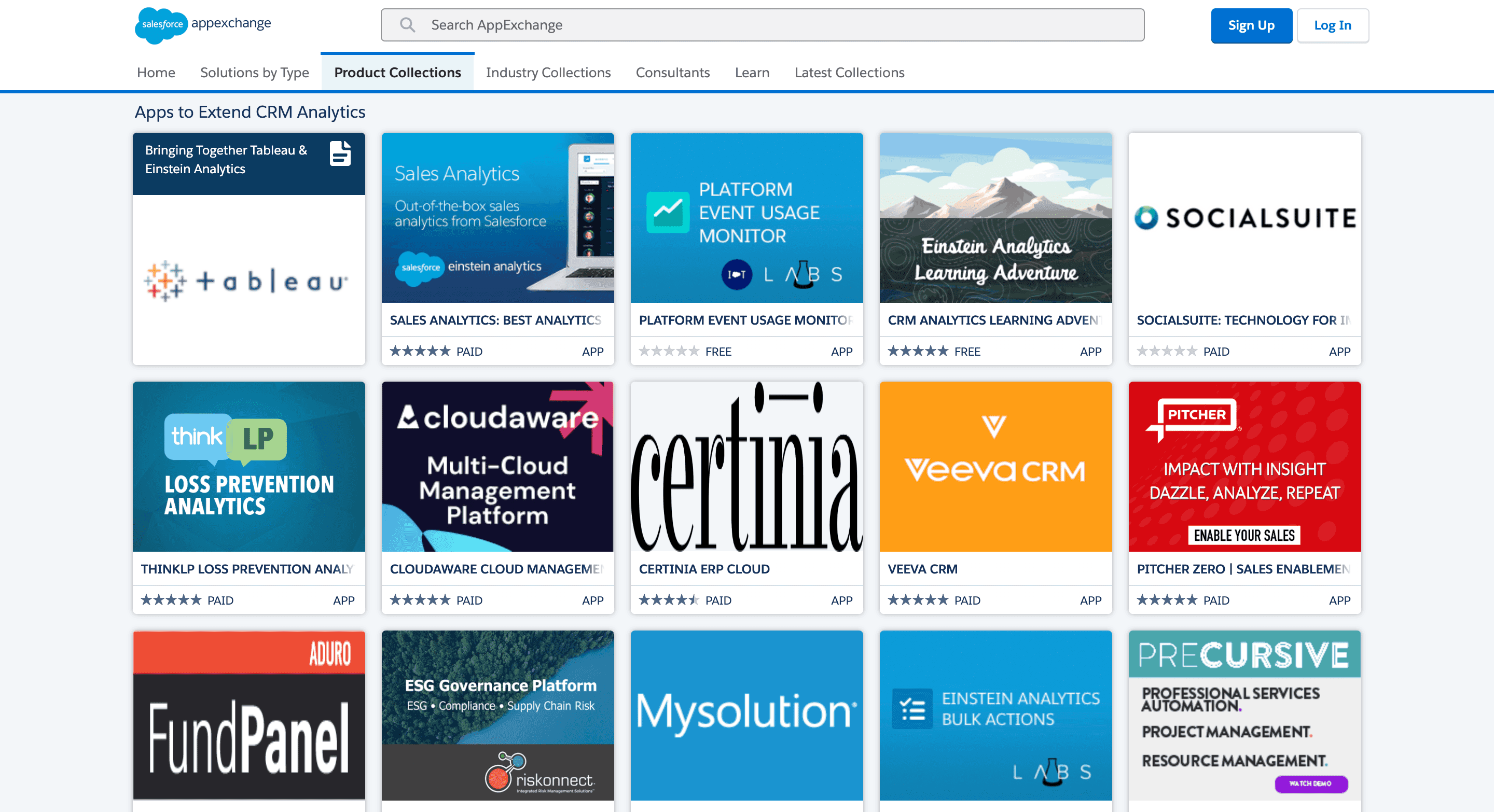Click the search magnifier icon
The width and height of the screenshot is (1494, 812).
point(408,25)
